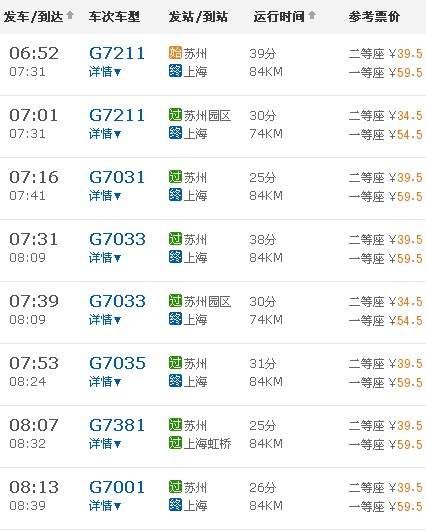Open train G7035 link
The image size is (426, 530).
tap(117, 363)
